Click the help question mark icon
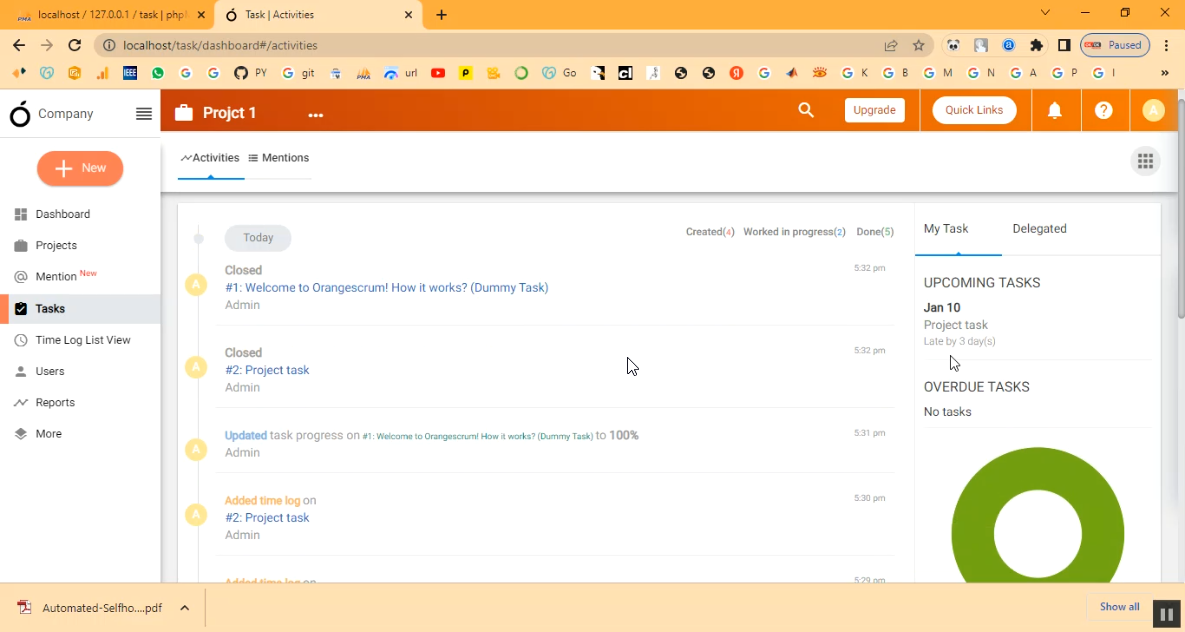This screenshot has width=1185, height=632. coord(1103,111)
